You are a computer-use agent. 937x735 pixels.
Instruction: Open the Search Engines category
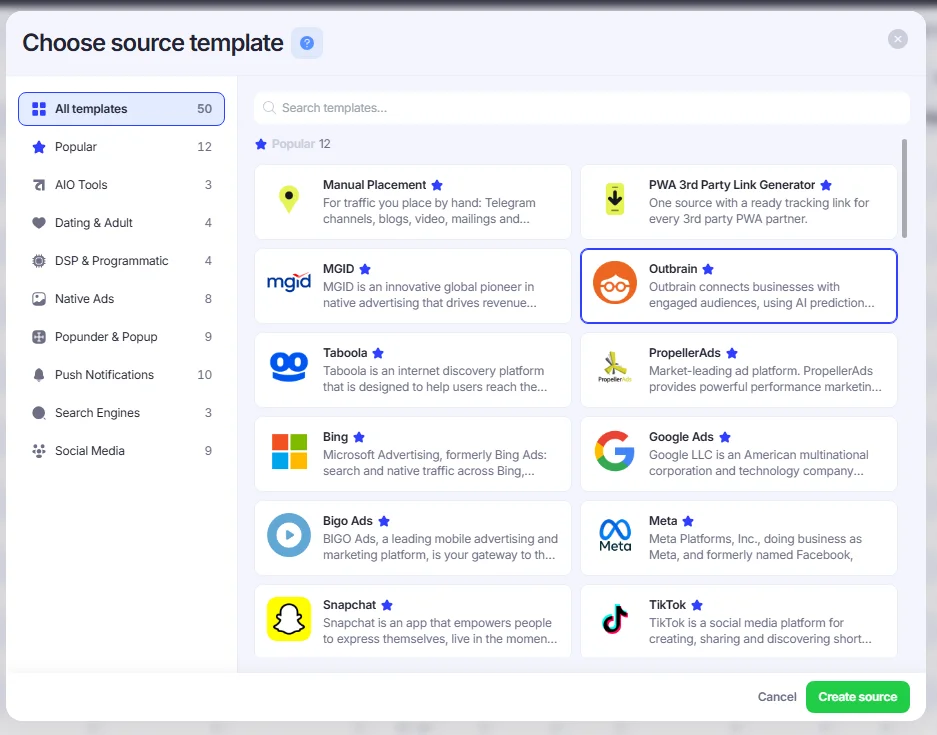click(x=121, y=413)
